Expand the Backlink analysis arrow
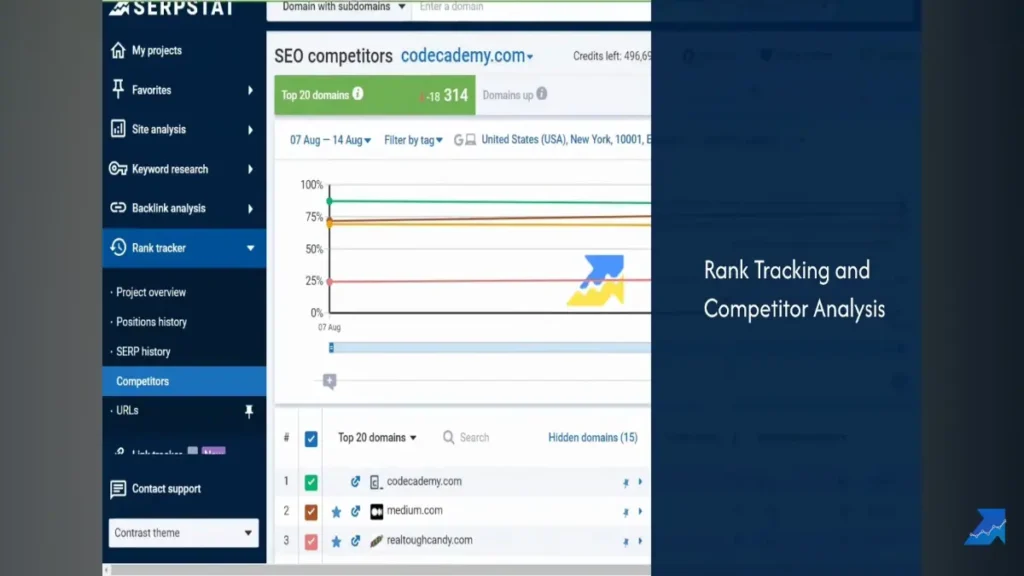The image size is (1024, 576). [250, 209]
